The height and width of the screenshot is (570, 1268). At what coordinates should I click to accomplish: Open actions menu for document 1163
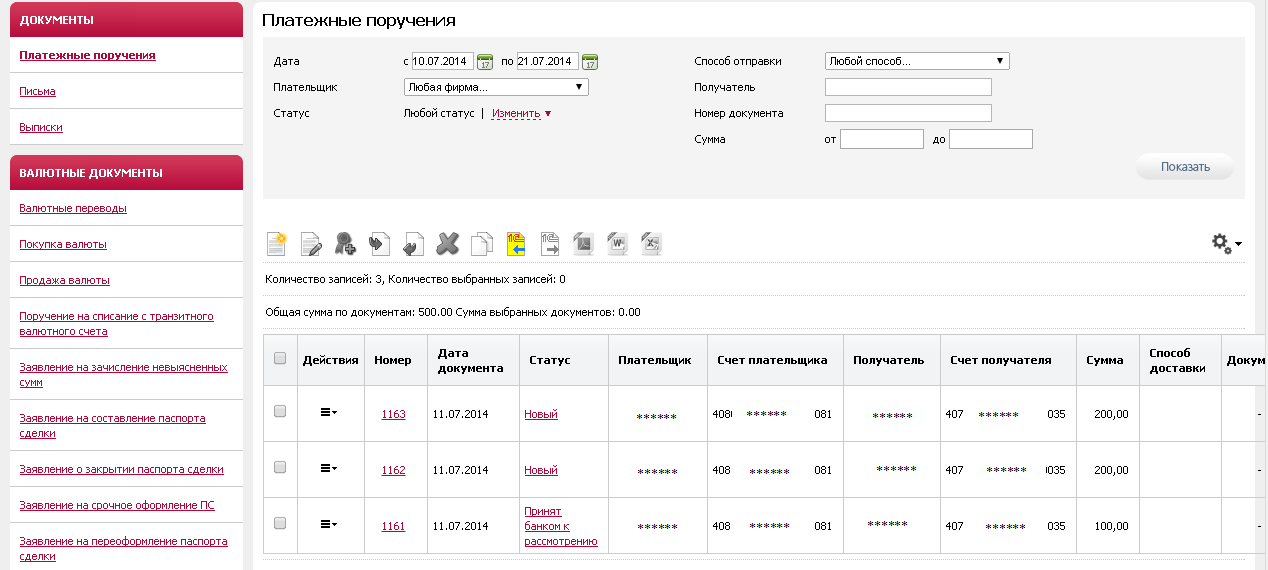328,412
